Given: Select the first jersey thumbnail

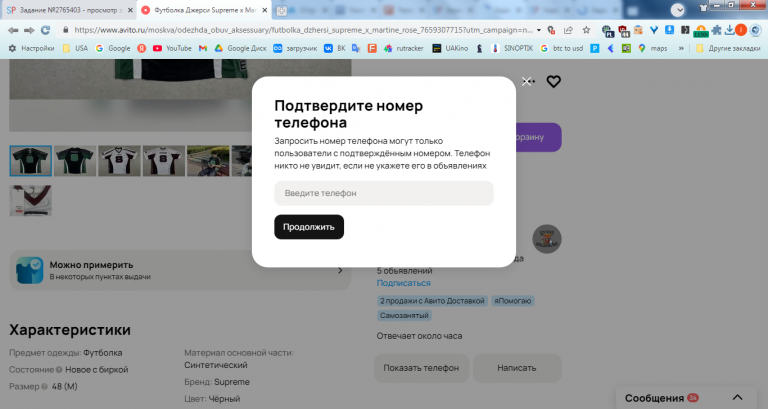Looking at the screenshot, I should pos(30,161).
